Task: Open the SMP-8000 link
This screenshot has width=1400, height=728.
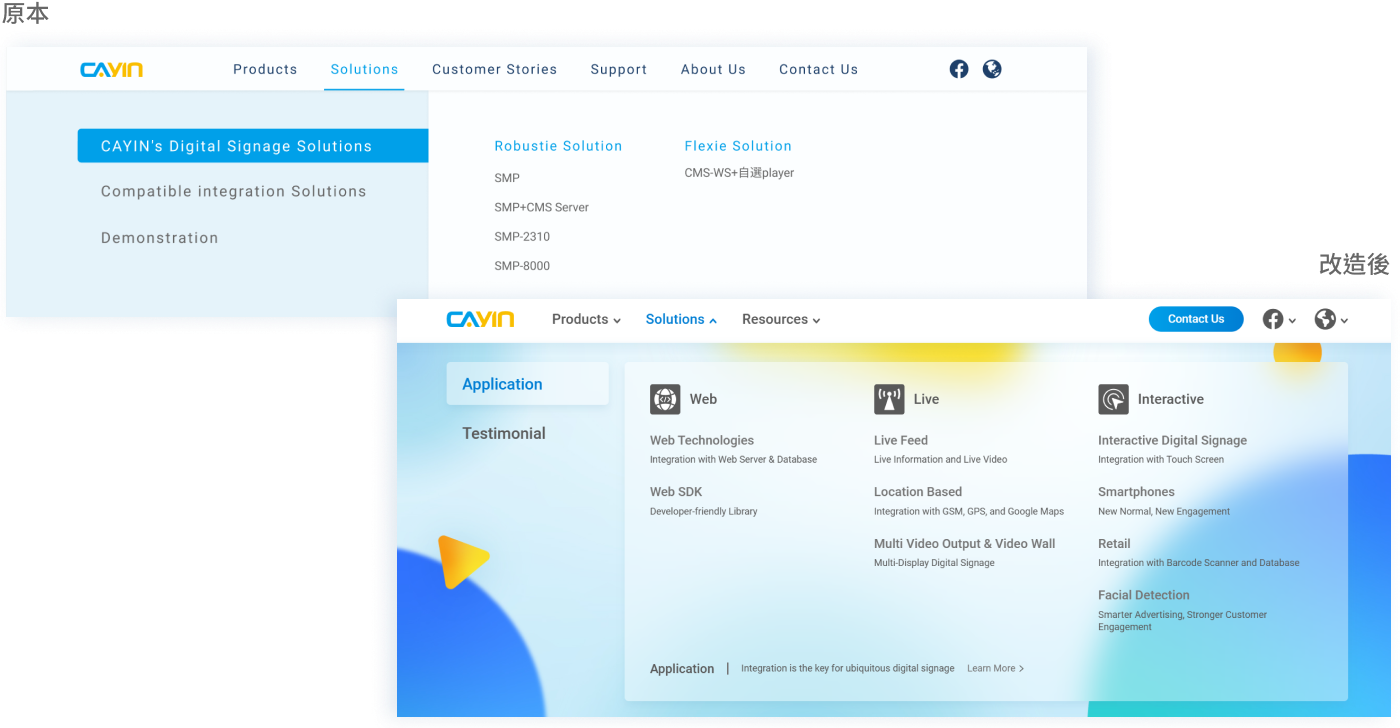Action: tap(522, 266)
